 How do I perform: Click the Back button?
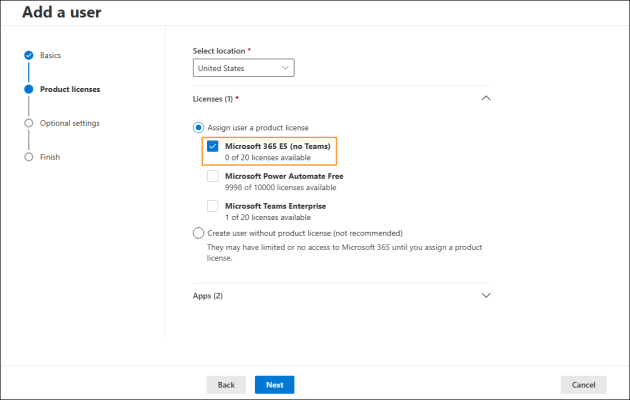pyautogui.click(x=226, y=385)
